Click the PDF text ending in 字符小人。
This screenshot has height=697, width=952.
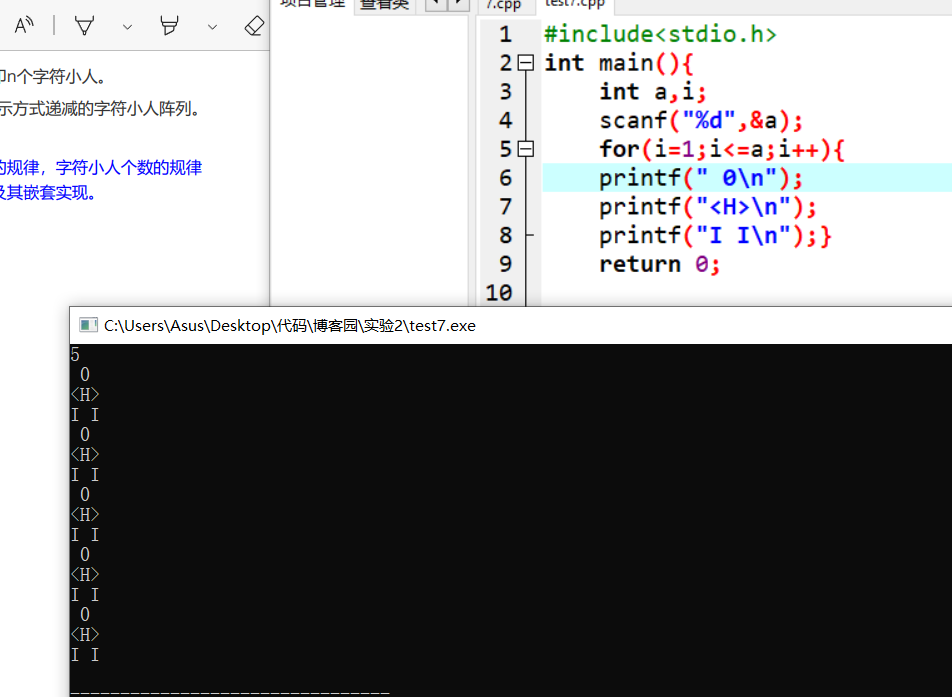click(x=54, y=76)
